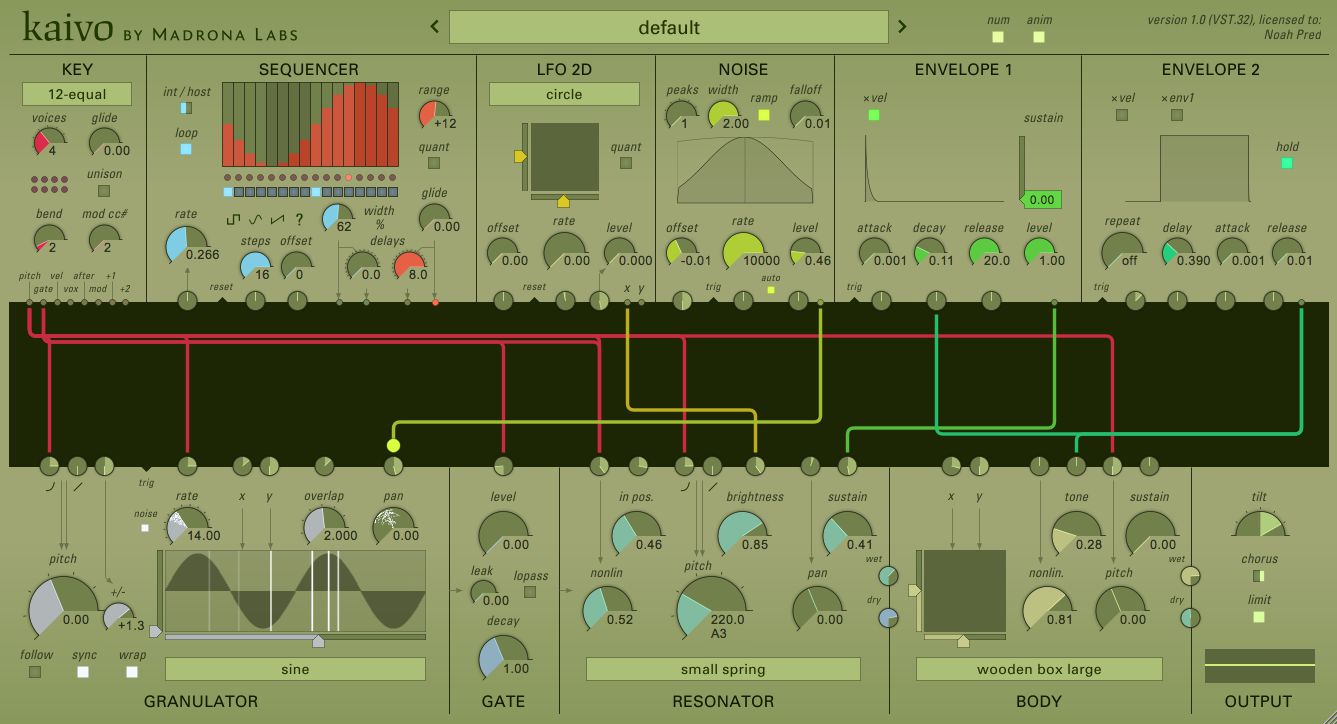Click the granulator noise checkbox
Viewport: 1337px width, 724px height.
145,528
